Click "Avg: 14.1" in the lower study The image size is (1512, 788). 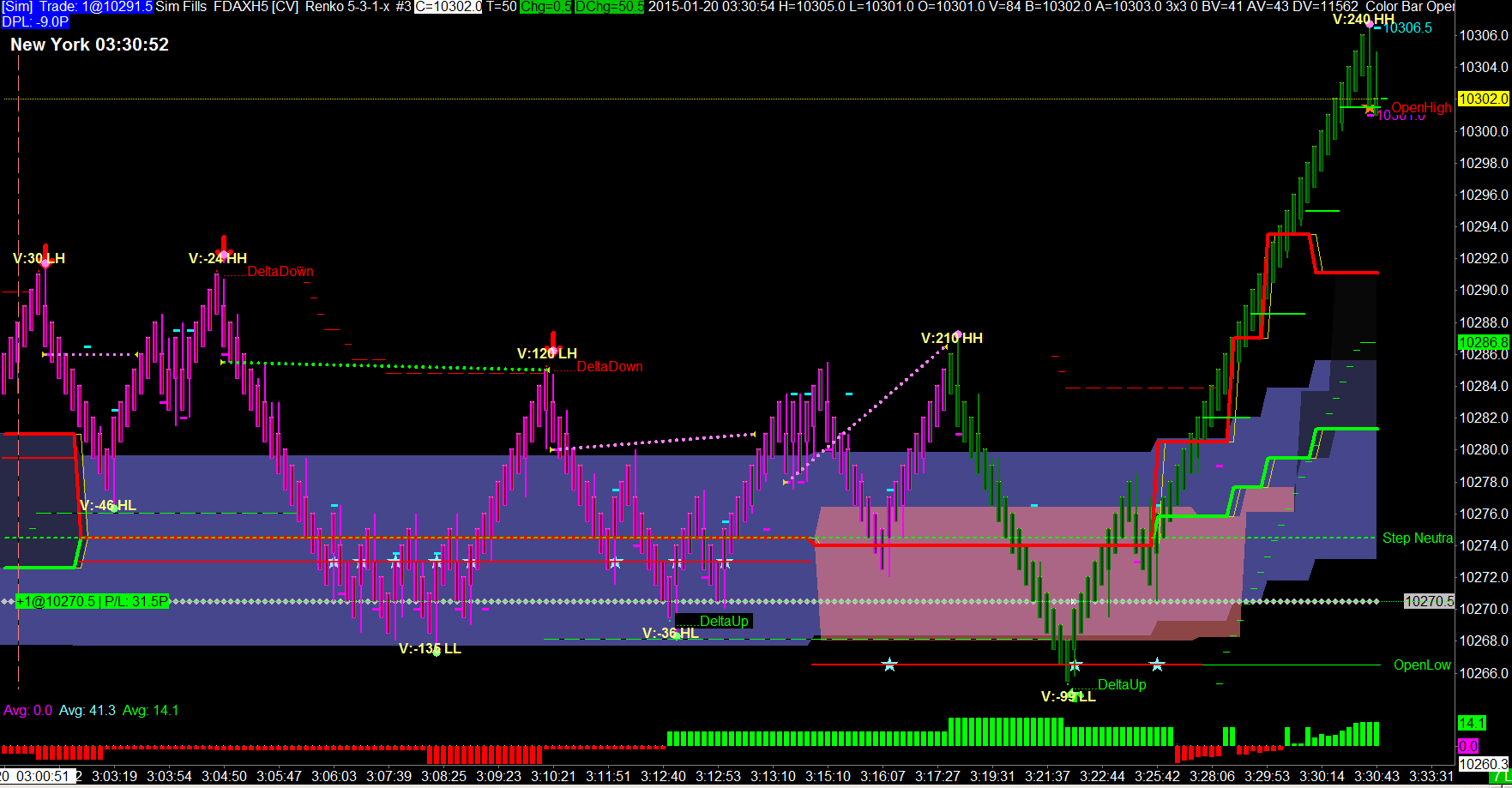point(150,710)
